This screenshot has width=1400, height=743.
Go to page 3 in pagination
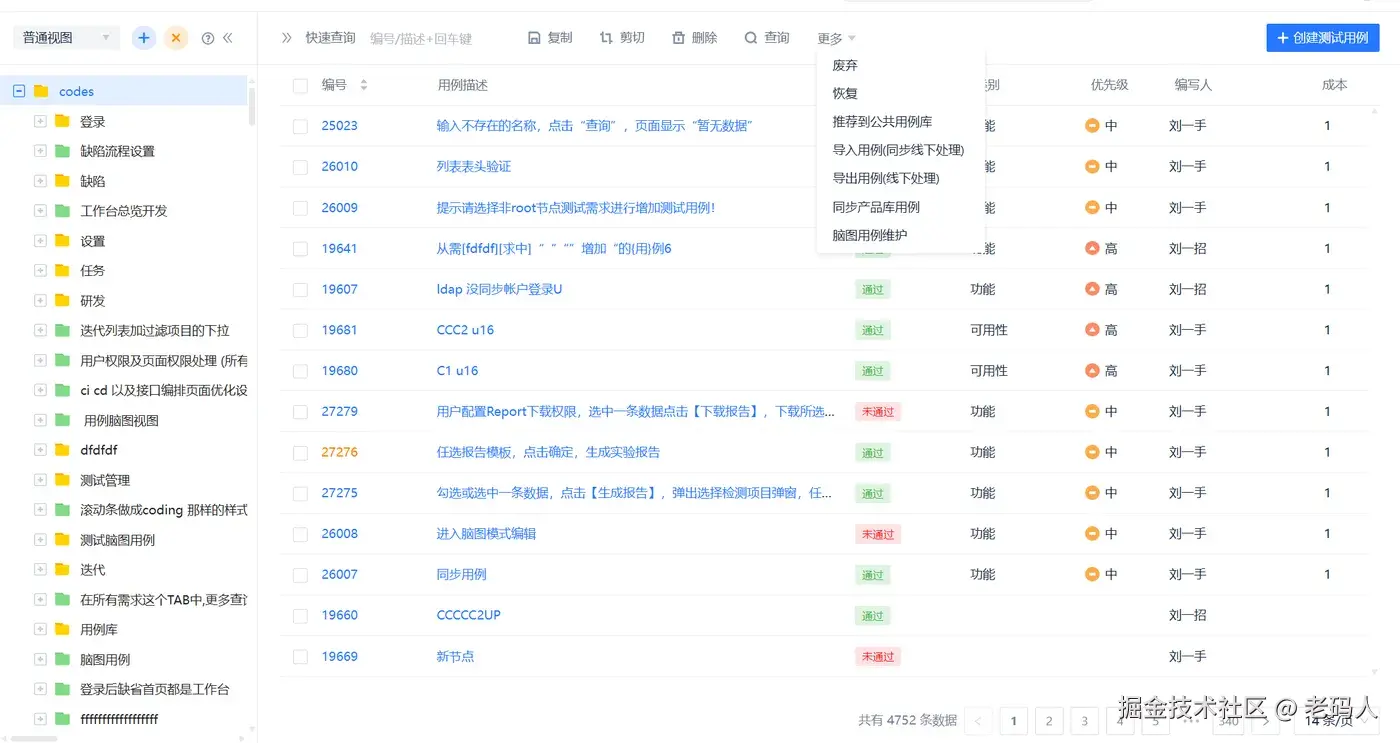pyautogui.click(x=1084, y=720)
